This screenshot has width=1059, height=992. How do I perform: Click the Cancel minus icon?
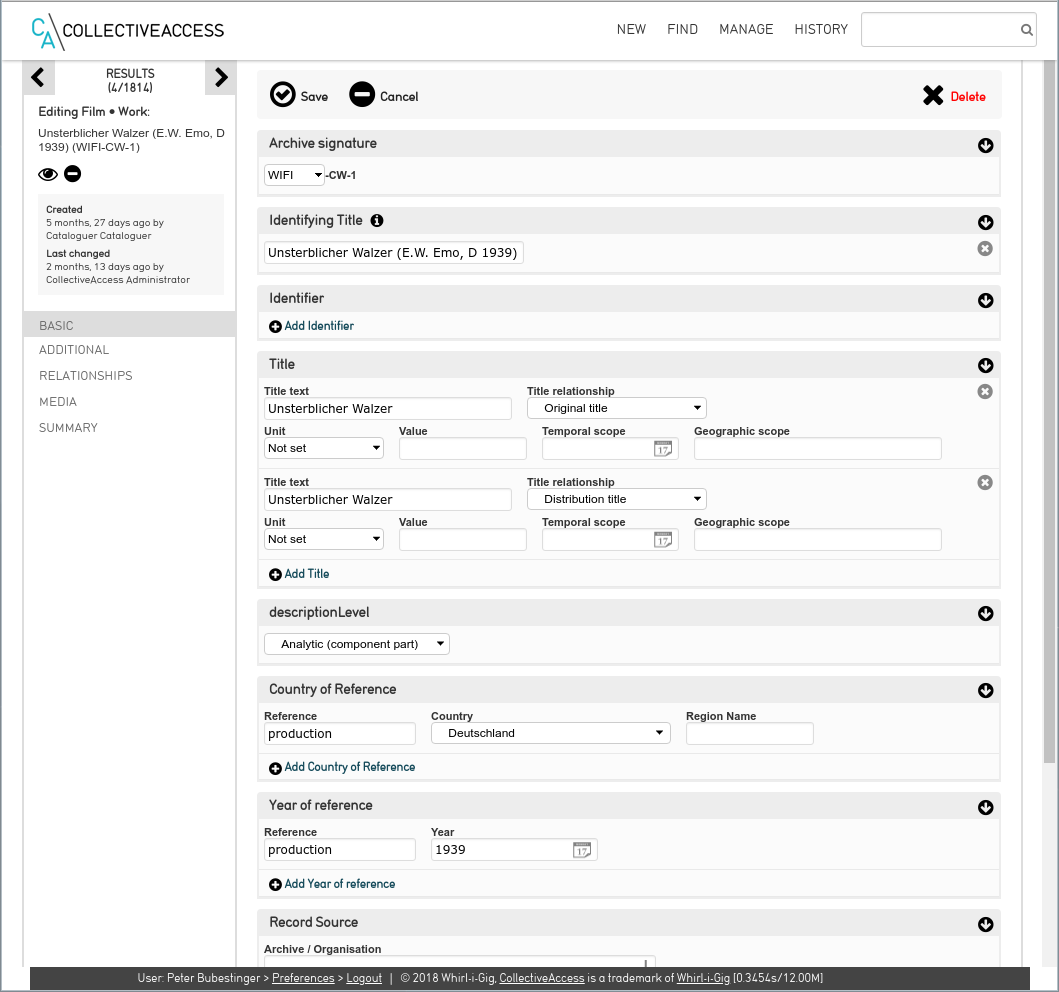(362, 95)
